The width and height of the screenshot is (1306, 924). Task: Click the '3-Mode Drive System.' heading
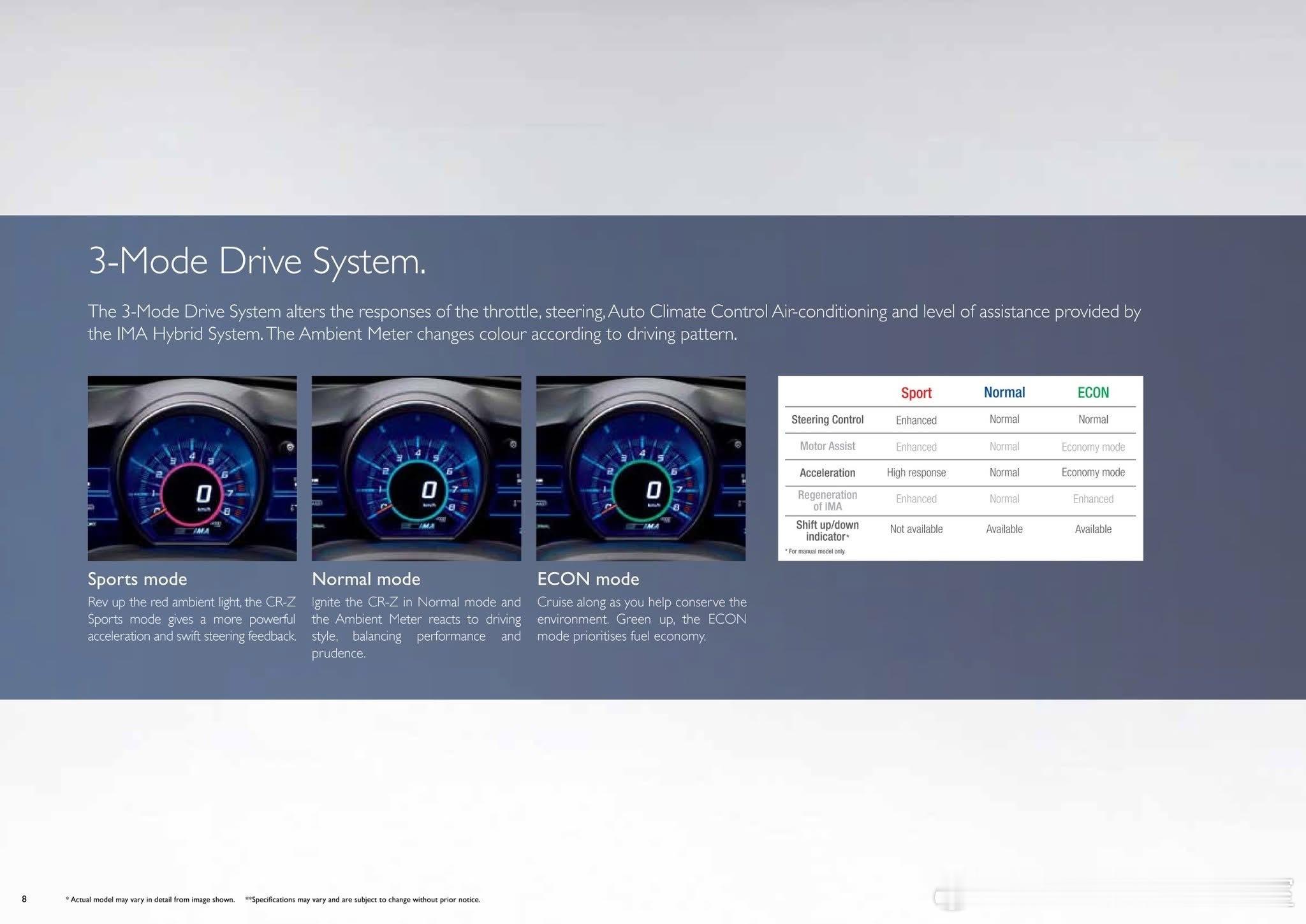pyautogui.click(x=257, y=261)
